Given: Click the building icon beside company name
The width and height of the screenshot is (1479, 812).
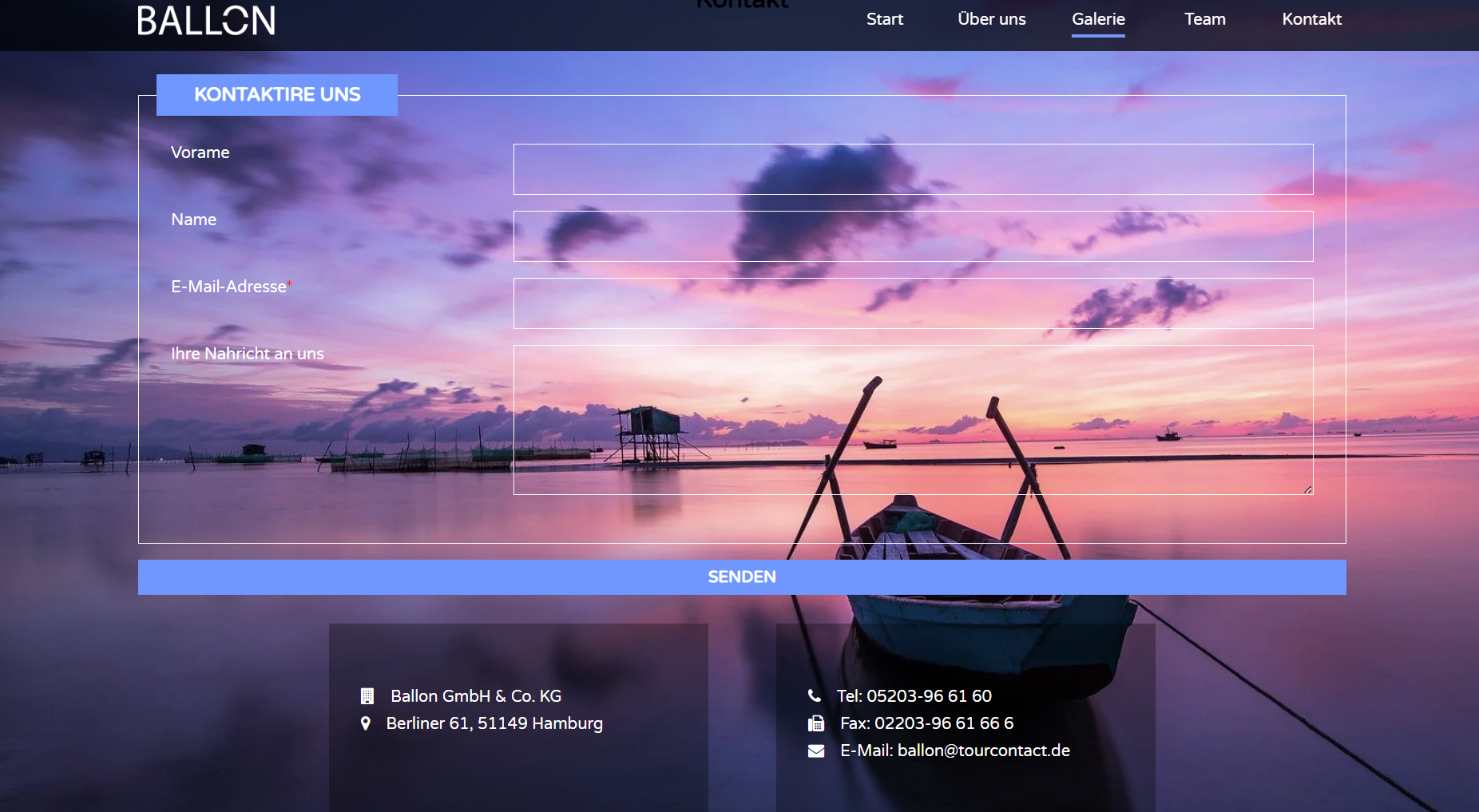Looking at the screenshot, I should 367,696.
